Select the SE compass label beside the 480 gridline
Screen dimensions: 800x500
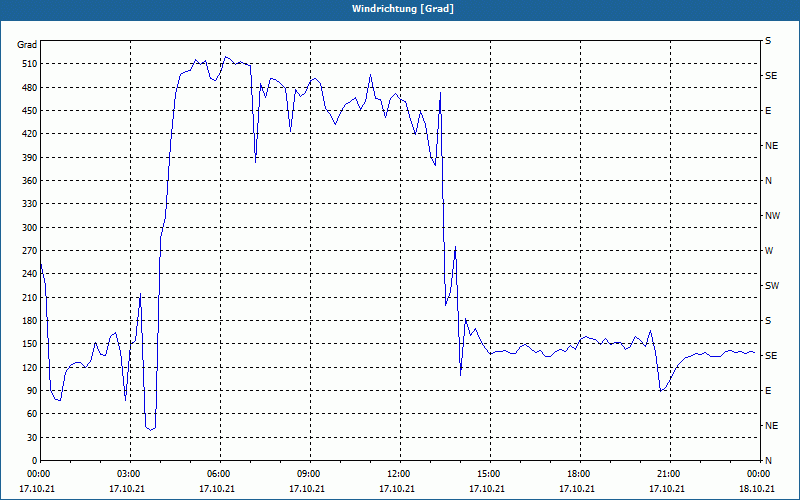click(771, 76)
